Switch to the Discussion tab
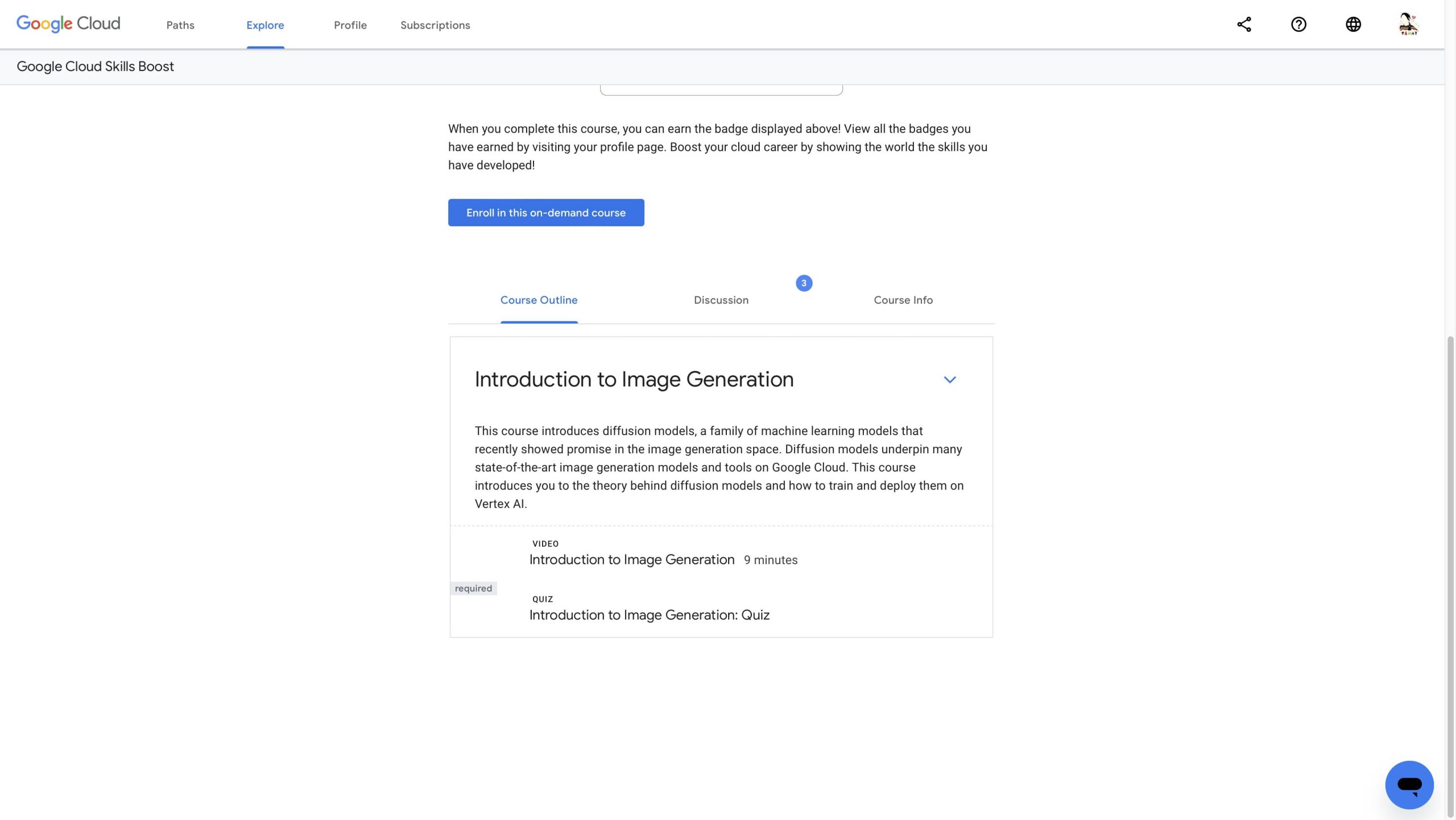The width and height of the screenshot is (1456, 820). tap(721, 300)
